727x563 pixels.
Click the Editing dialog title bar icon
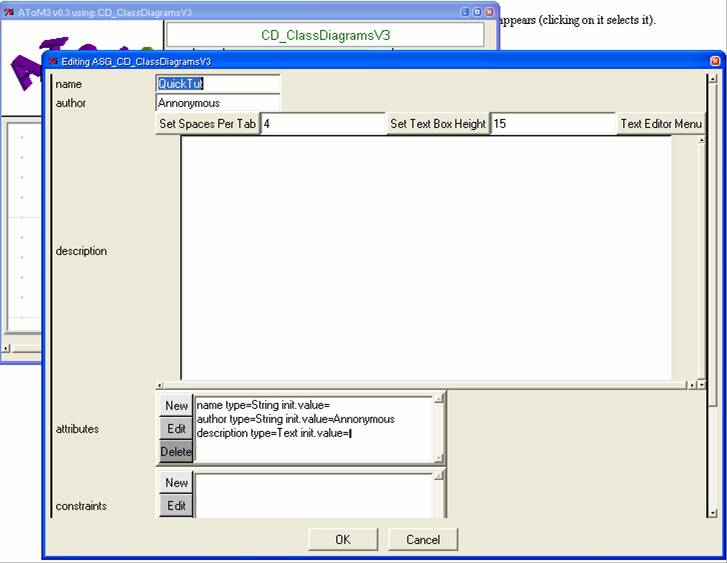coord(53,61)
